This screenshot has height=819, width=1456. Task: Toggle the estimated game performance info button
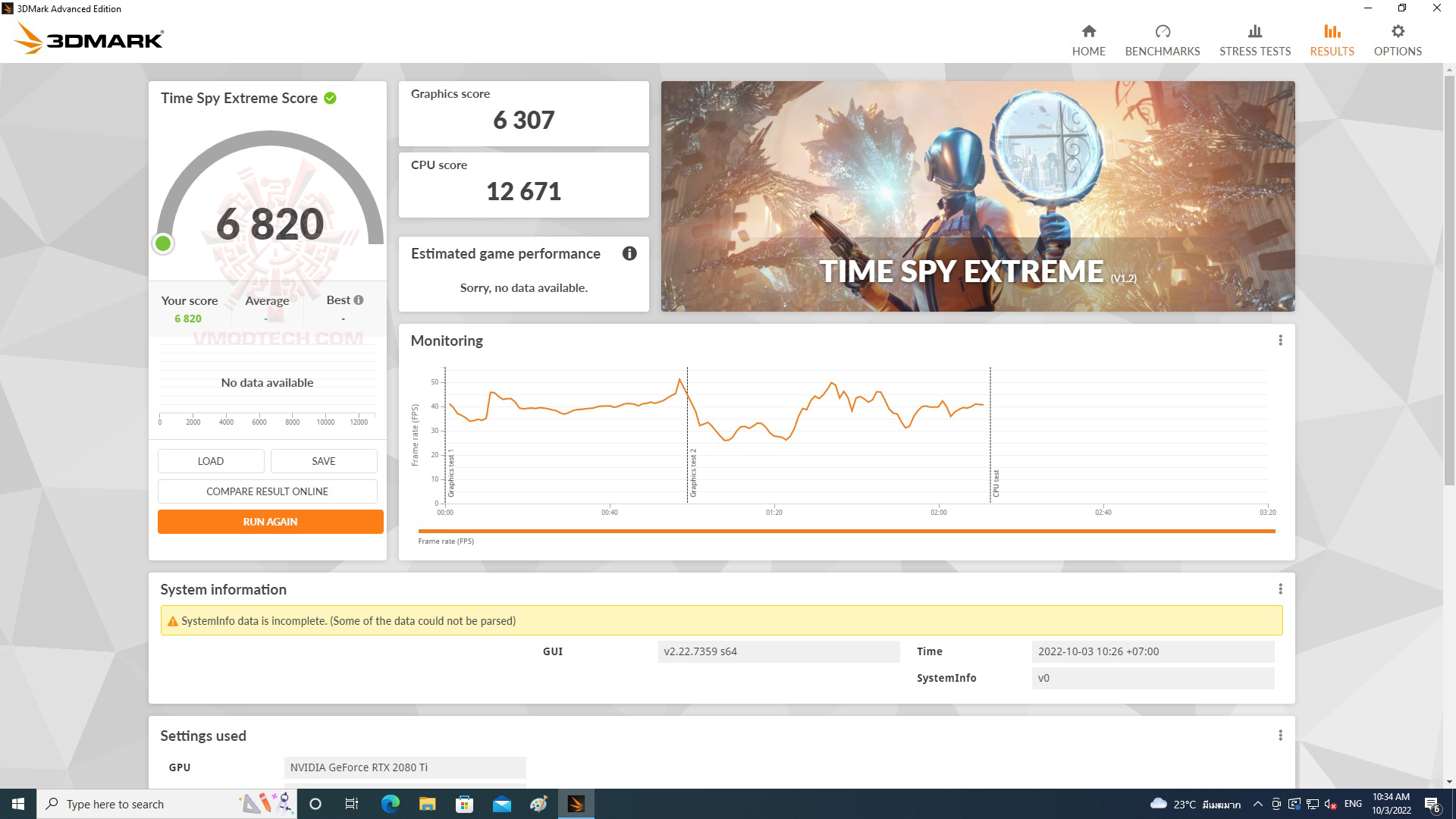click(629, 253)
